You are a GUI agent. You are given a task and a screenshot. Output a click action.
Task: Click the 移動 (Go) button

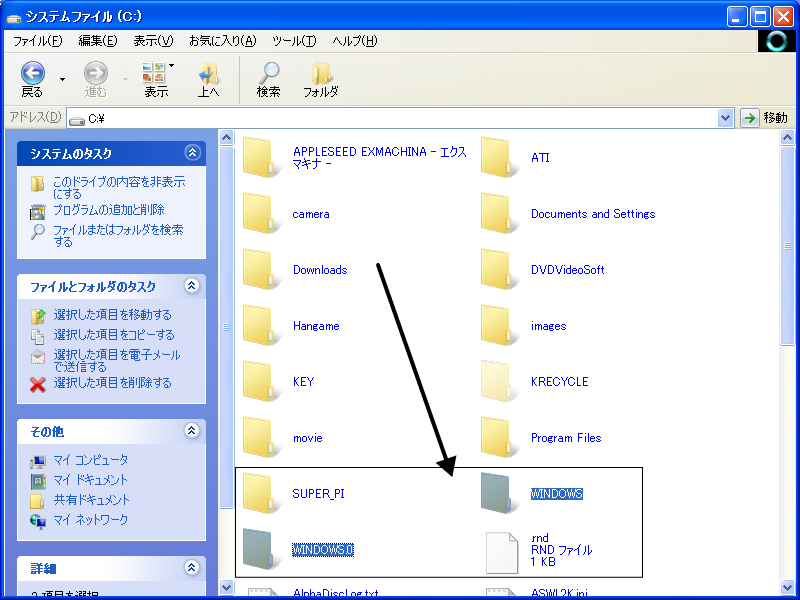765,118
